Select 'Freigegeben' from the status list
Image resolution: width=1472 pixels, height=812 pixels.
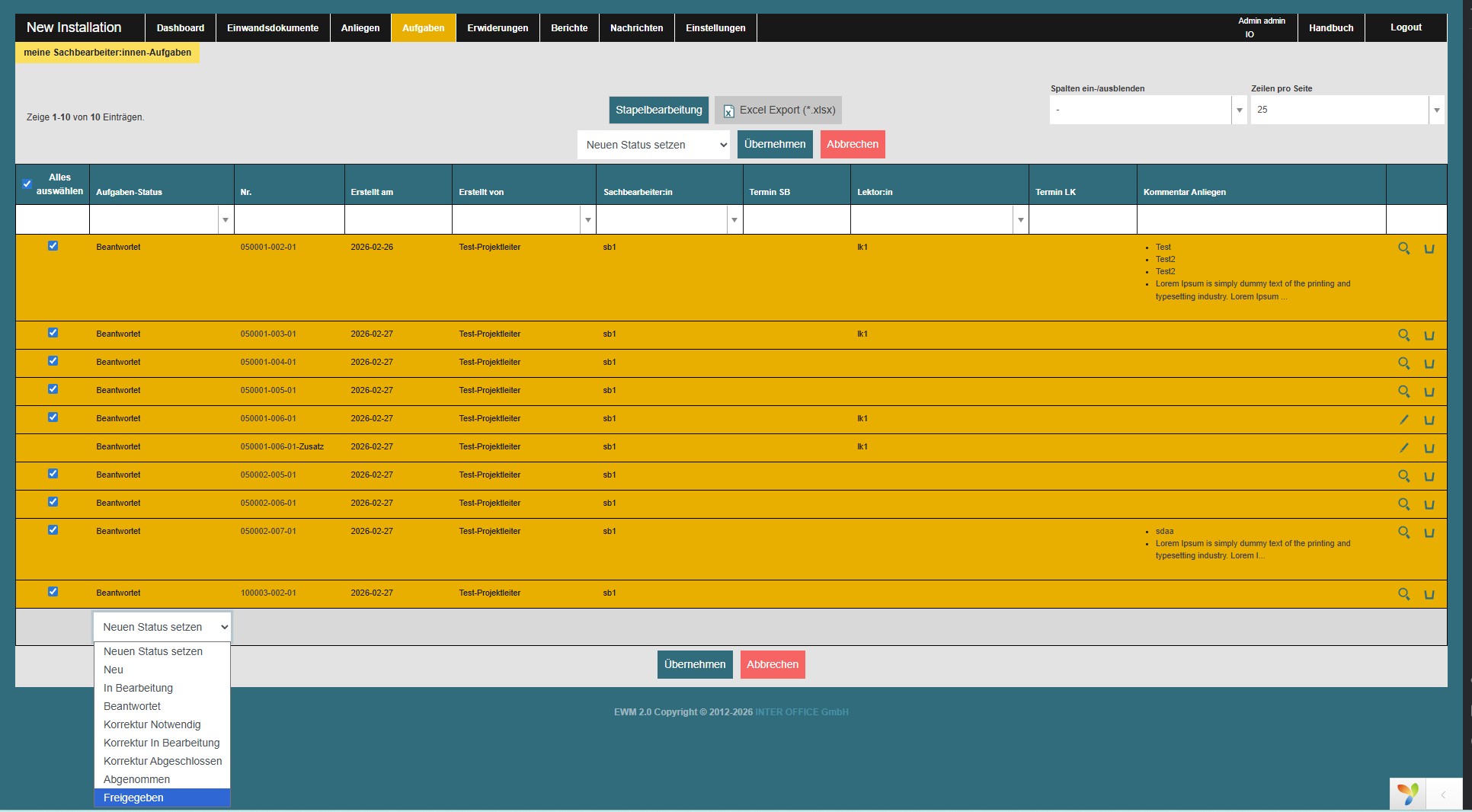(x=134, y=798)
